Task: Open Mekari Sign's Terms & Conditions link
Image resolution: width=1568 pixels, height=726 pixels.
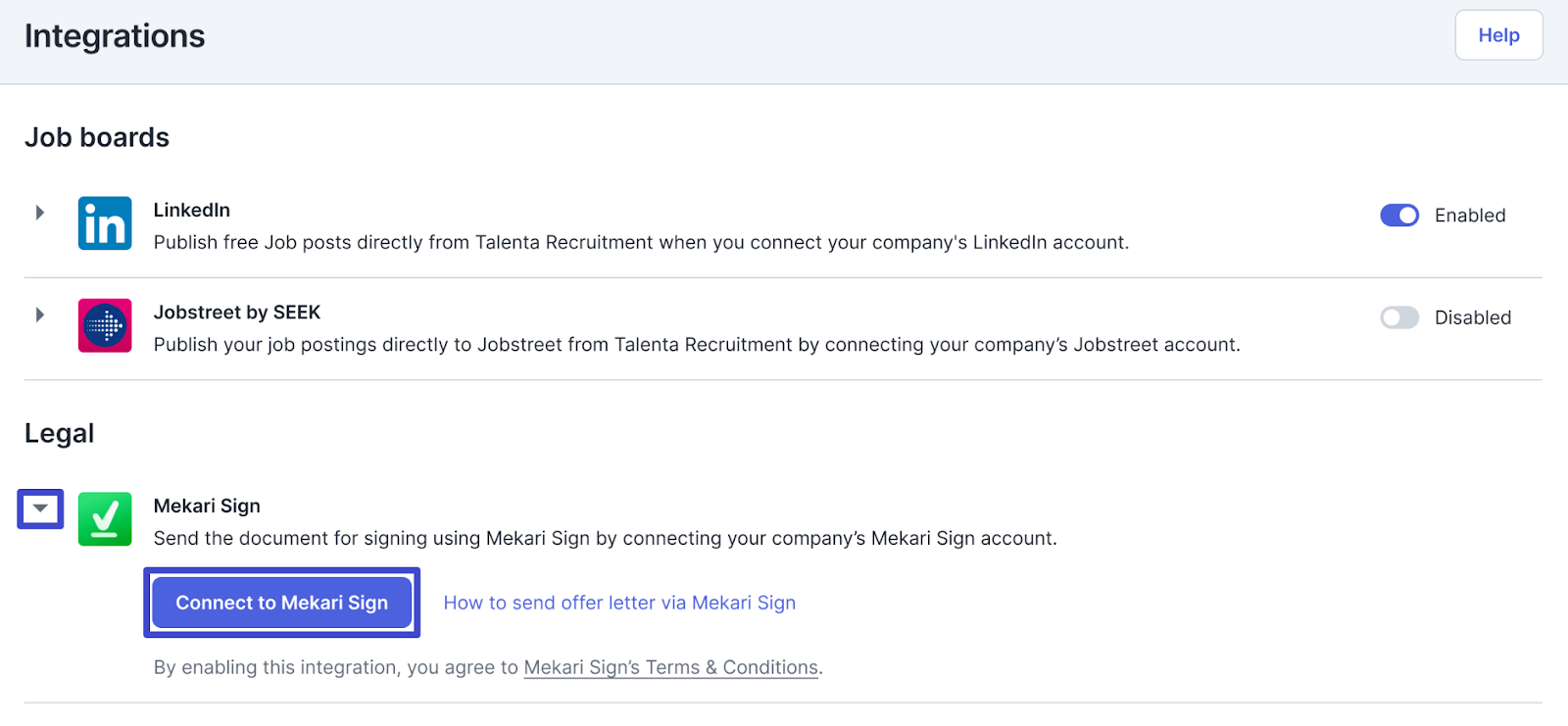Action: 671,667
